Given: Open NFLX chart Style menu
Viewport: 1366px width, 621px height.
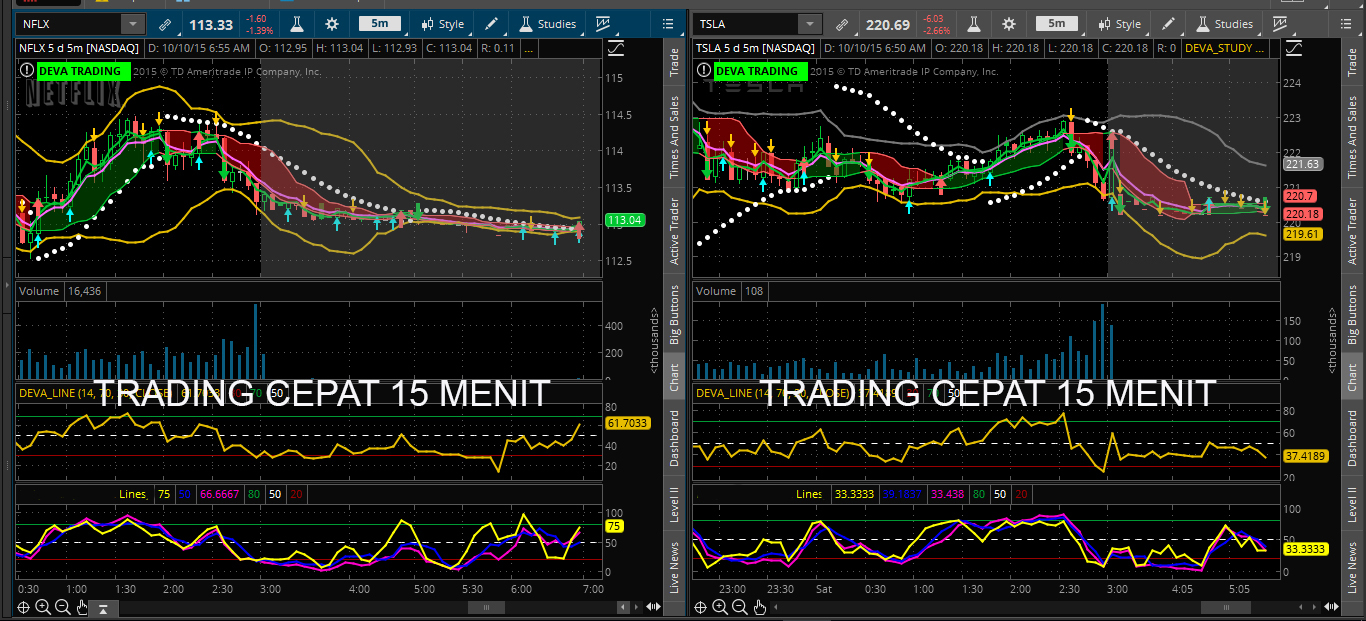Looking at the screenshot, I should [x=442, y=24].
